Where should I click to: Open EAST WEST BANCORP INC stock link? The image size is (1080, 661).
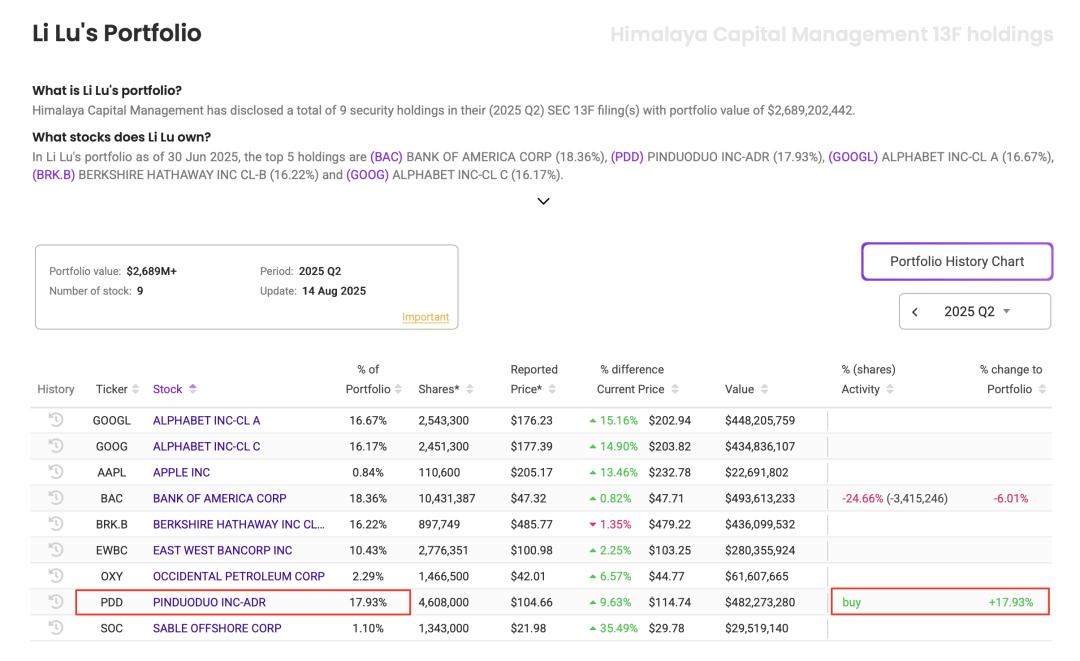(222, 550)
